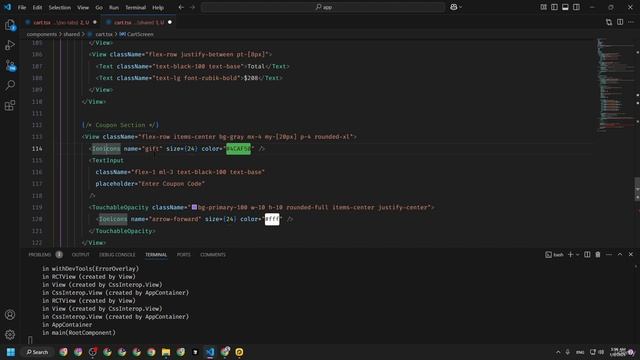Open the Help menu
The width and height of the screenshot is (640, 360).
(158, 7)
